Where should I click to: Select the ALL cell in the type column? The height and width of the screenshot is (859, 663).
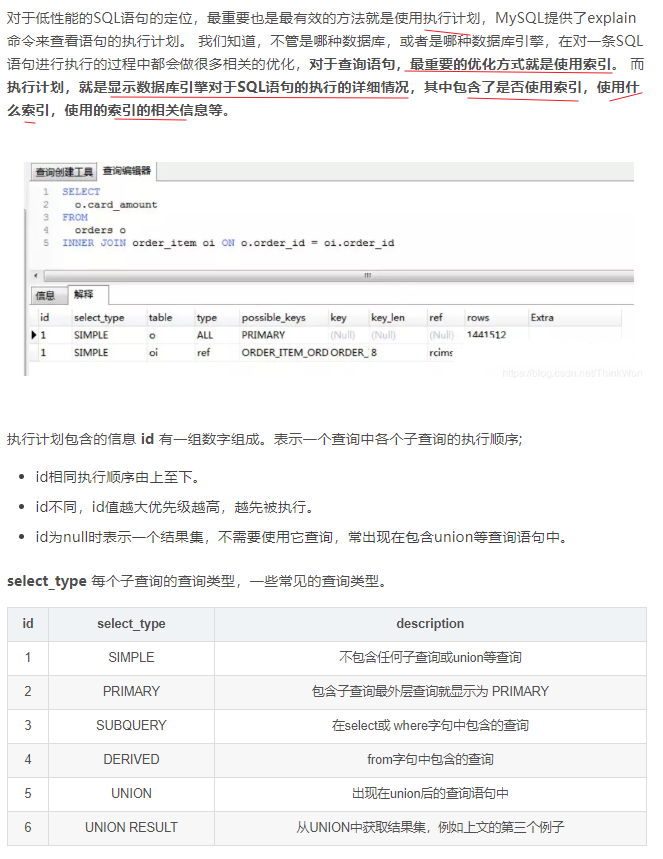(204, 335)
